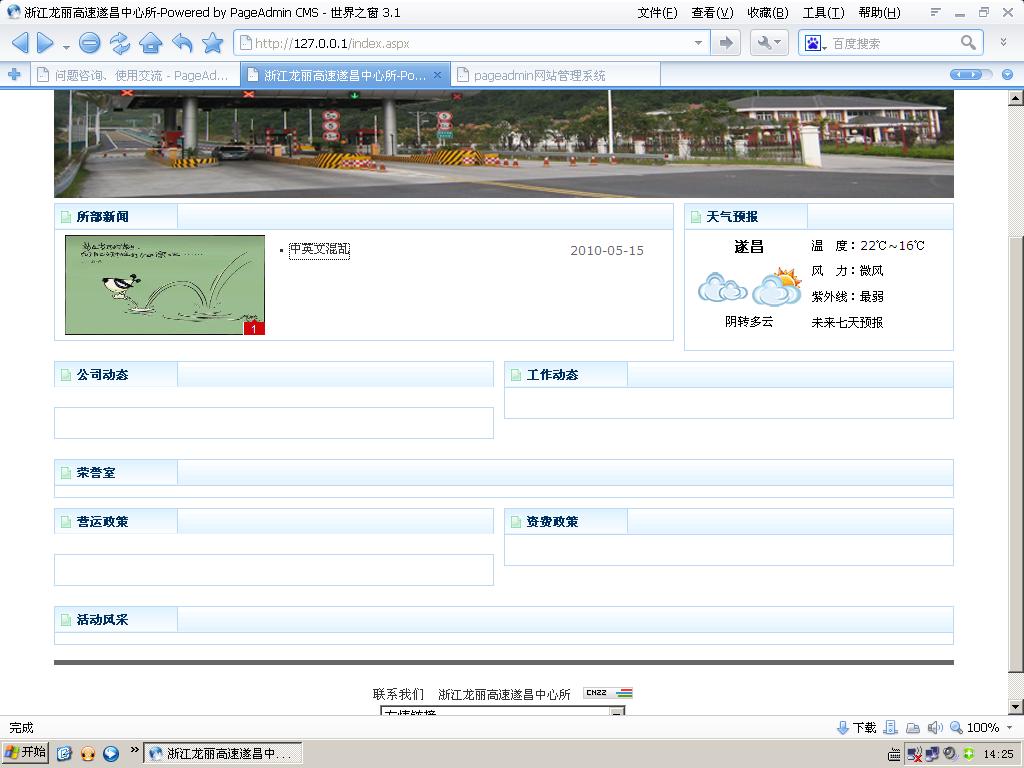Open the 开始 Start menu
Viewport: 1024px width, 768px height.
[x=25, y=753]
